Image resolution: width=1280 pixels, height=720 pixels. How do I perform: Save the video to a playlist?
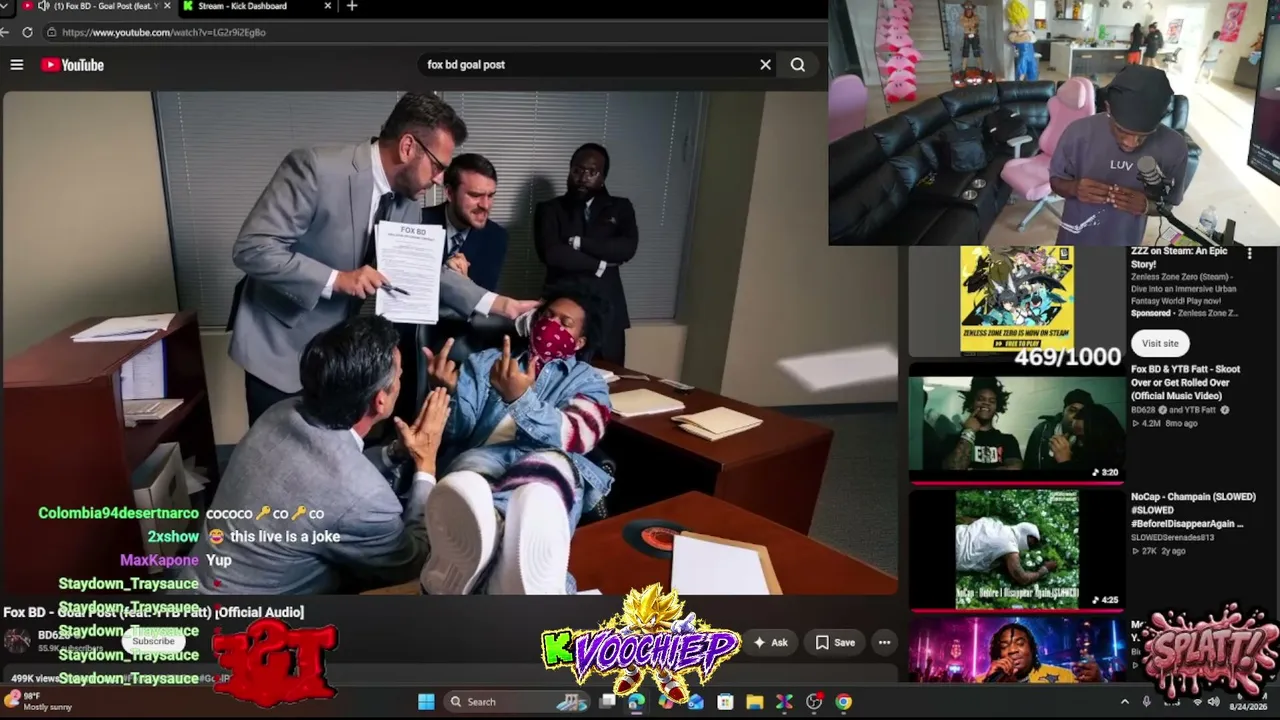click(x=835, y=643)
